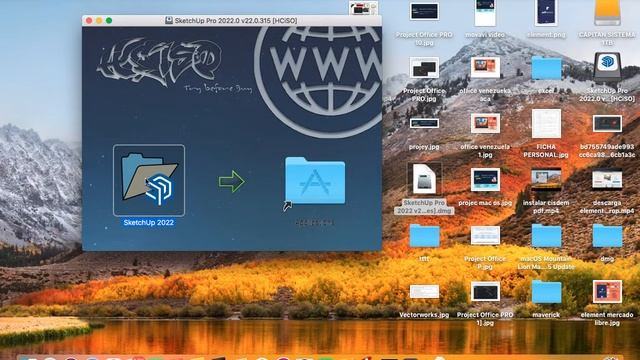Select Project Office P.jpg on desktop

(485, 236)
